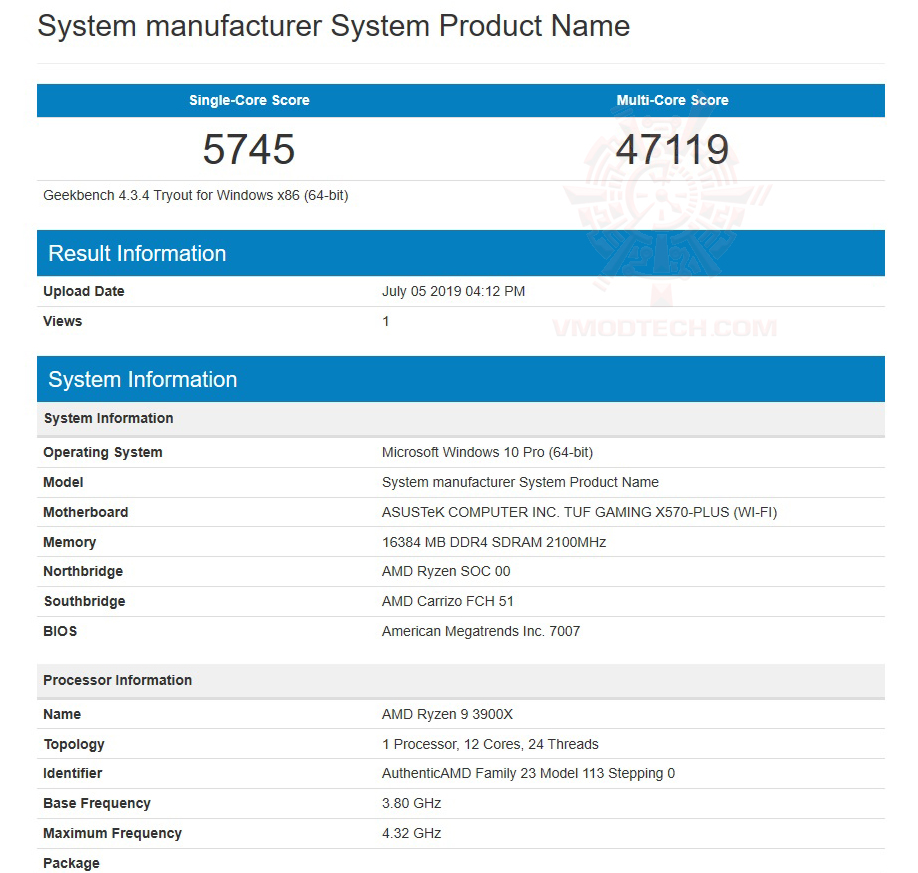Select the 'BIOS' row label
Image resolution: width=918 pixels, height=873 pixels.
[60, 631]
